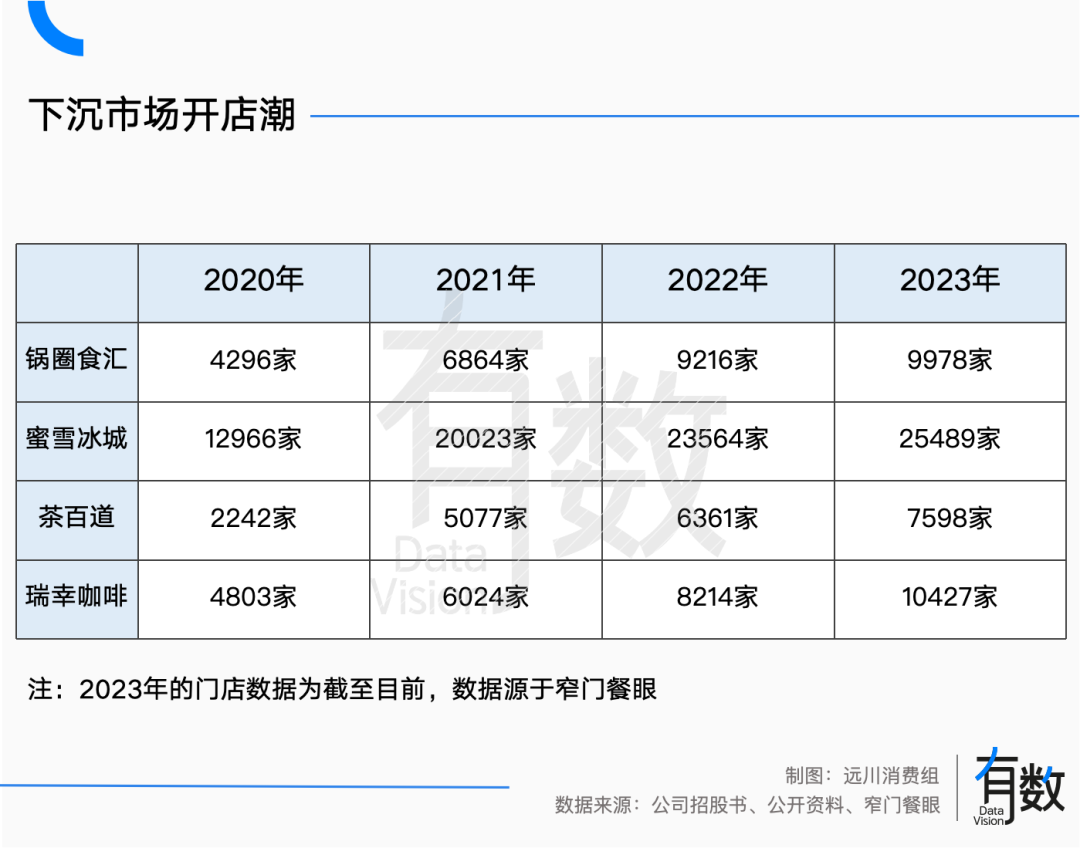This screenshot has height=848, width=1080.
Task: Pick the 25489家 cell for 蜜雪冰城
Action: click(x=950, y=441)
